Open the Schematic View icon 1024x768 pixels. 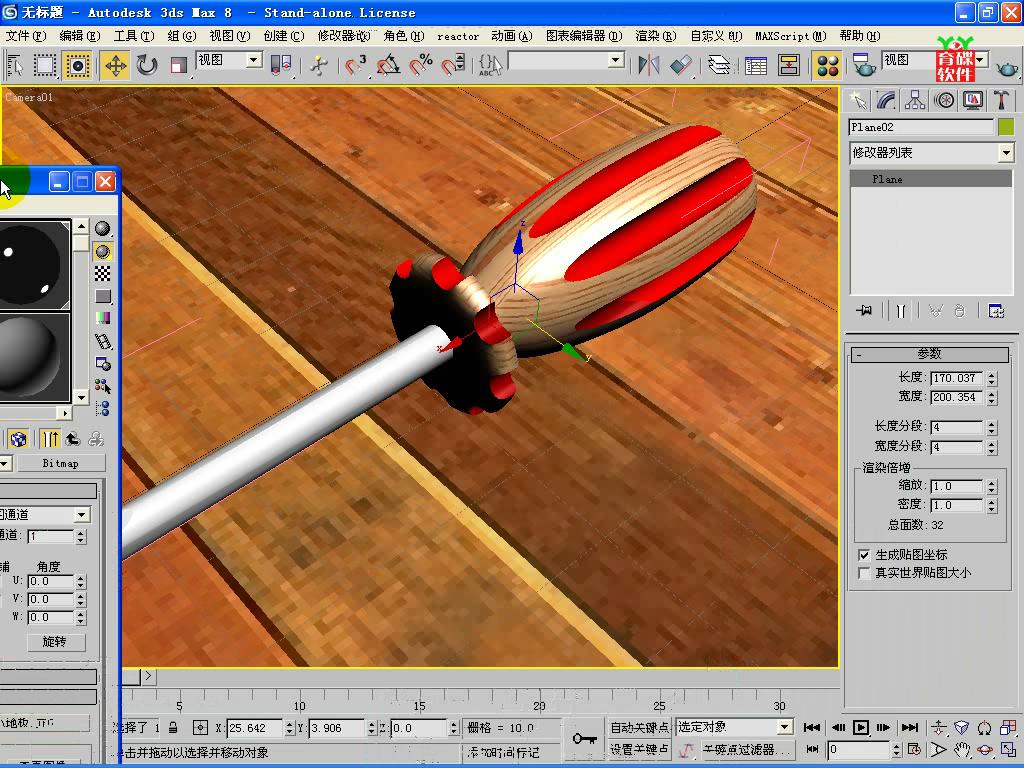789,65
